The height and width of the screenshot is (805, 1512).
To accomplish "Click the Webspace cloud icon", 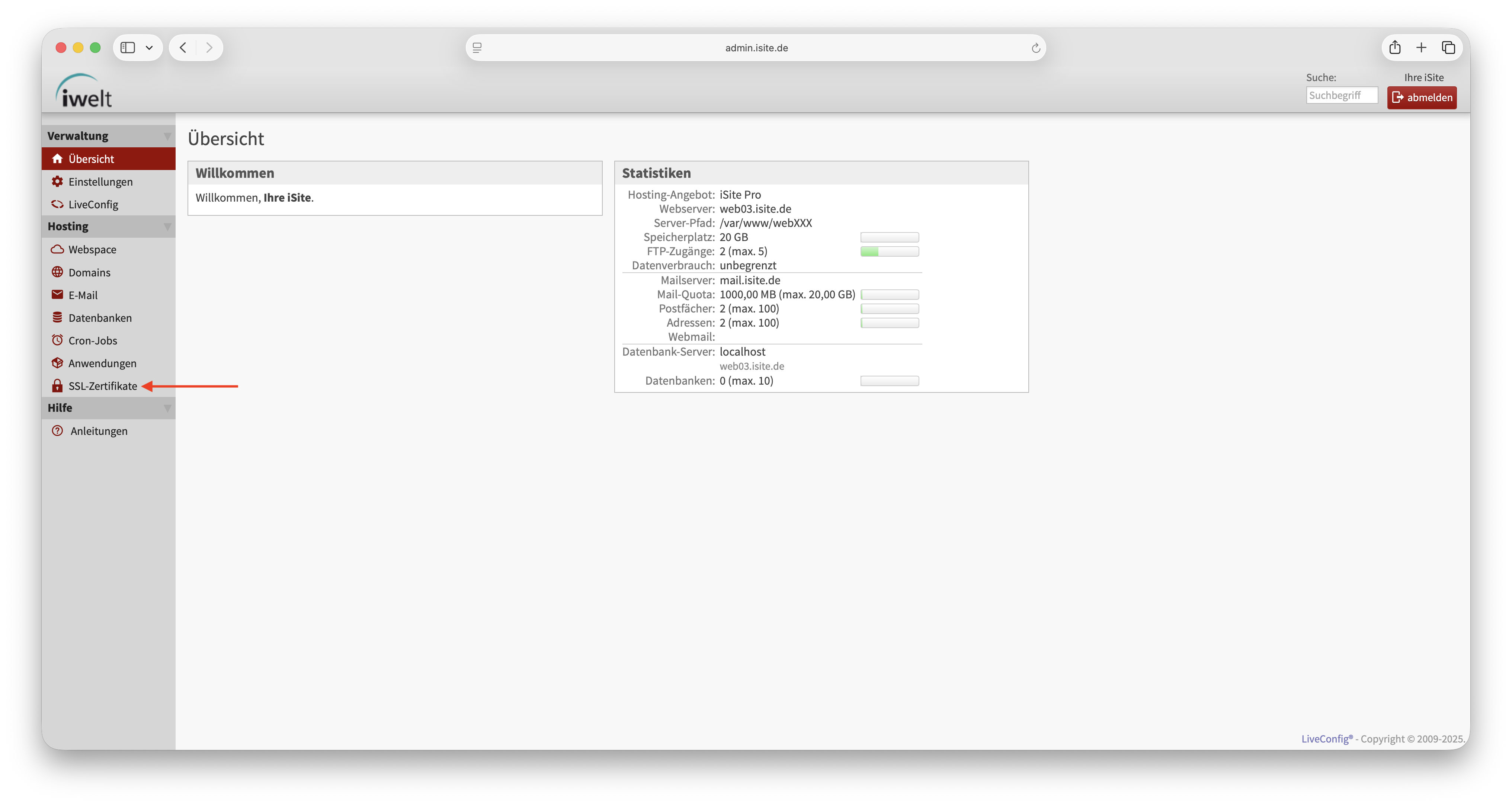I will 57,249.
